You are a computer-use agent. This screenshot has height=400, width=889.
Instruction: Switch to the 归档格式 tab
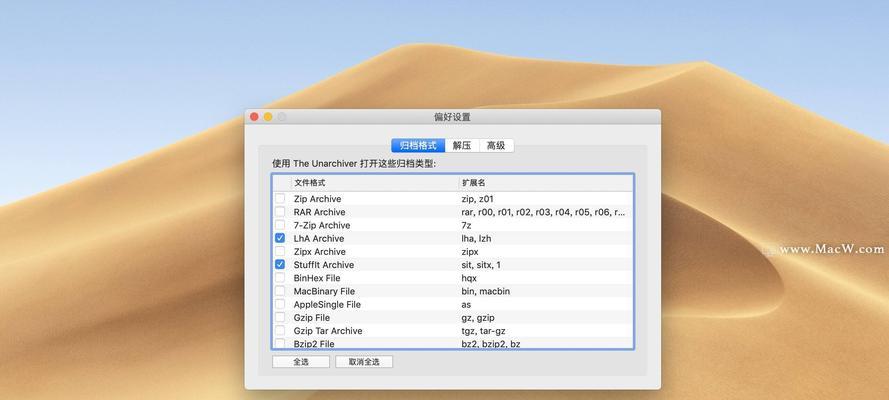click(418, 146)
